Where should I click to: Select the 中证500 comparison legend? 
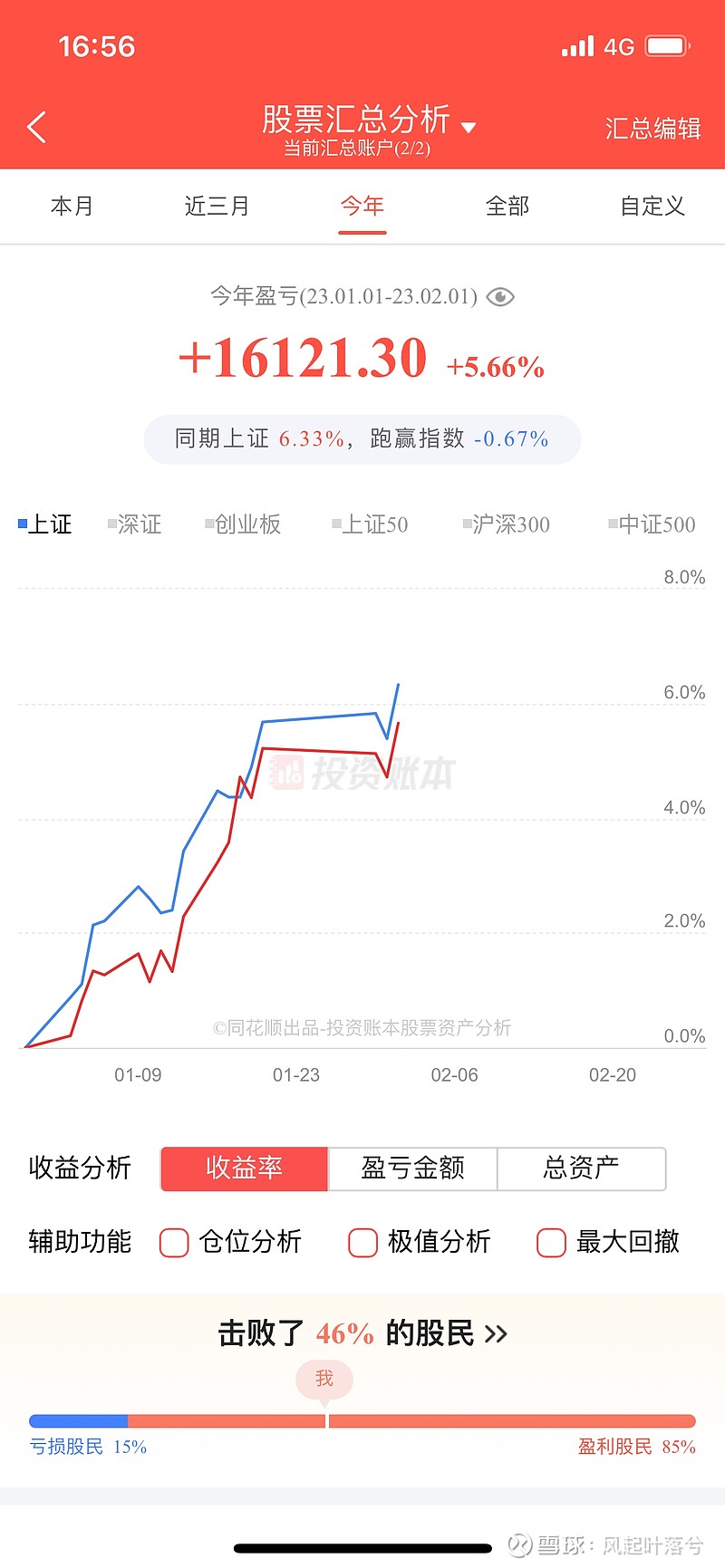652,524
